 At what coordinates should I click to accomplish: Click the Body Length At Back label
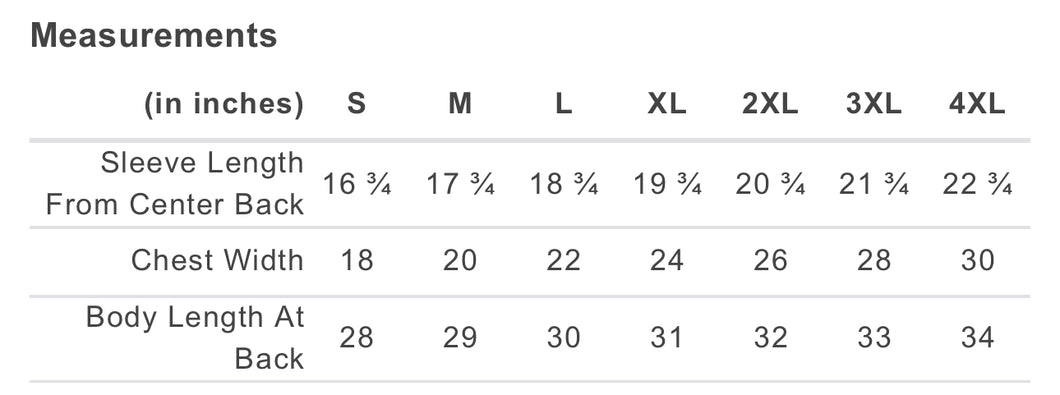(195, 338)
